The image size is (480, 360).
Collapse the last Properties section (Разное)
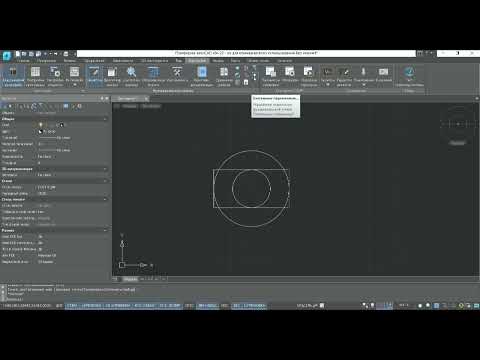[105, 230]
